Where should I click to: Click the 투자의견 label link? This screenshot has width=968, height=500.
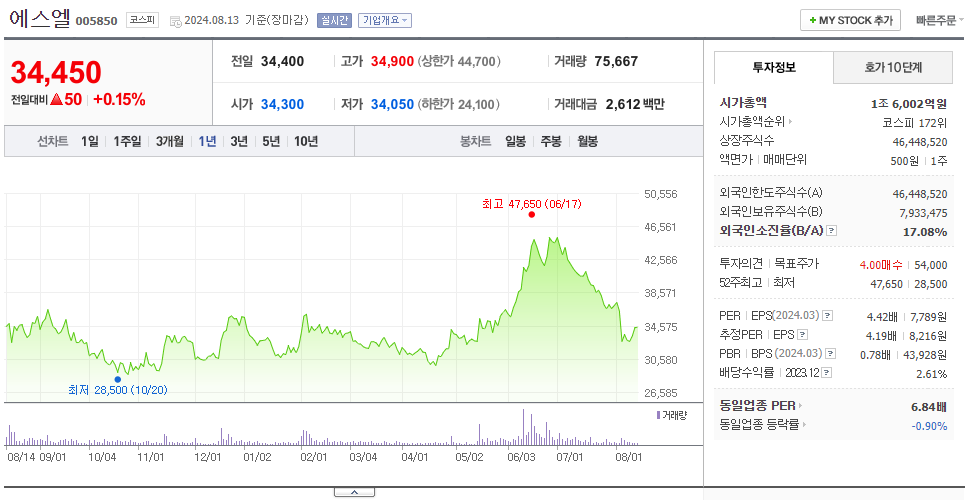[741, 264]
